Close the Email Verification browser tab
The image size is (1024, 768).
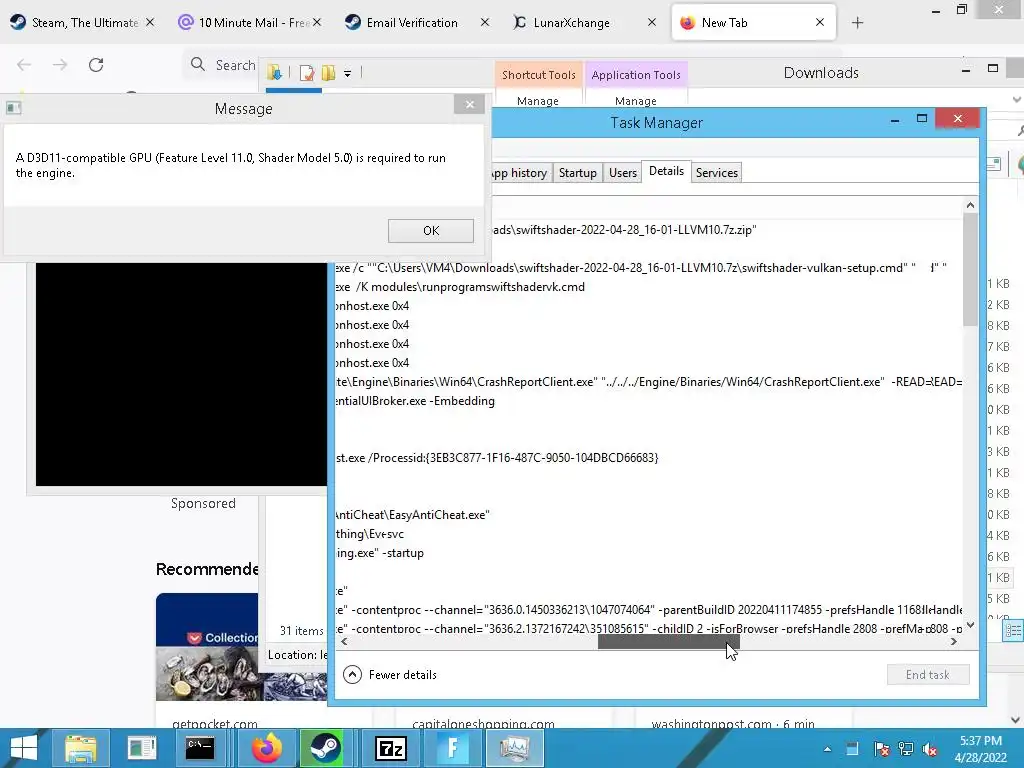point(484,22)
